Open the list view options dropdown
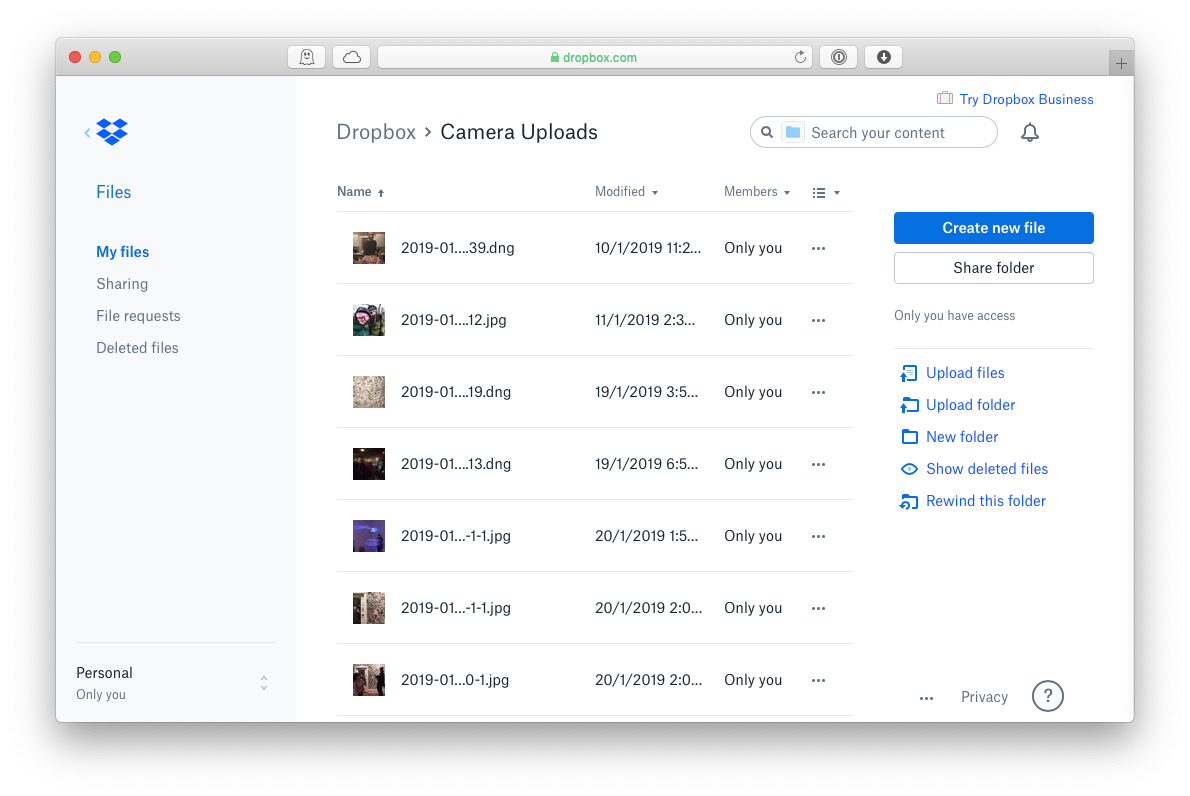Image resolution: width=1190 pixels, height=796 pixels. [826, 193]
